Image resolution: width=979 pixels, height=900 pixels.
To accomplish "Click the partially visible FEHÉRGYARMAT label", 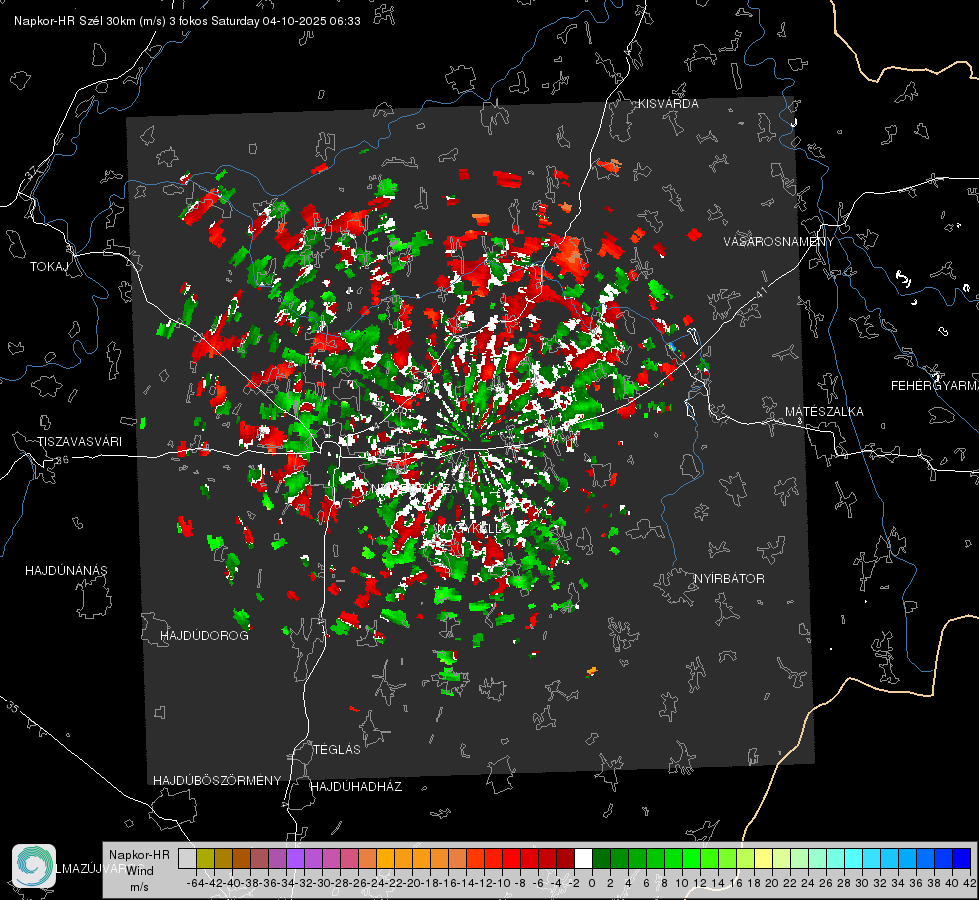I will pyautogui.click(x=935, y=386).
